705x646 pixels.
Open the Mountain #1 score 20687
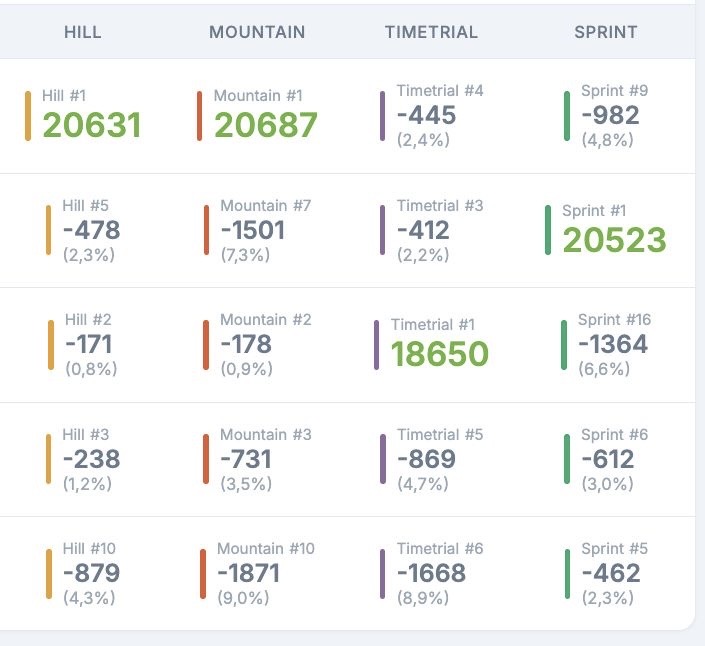tap(265, 125)
